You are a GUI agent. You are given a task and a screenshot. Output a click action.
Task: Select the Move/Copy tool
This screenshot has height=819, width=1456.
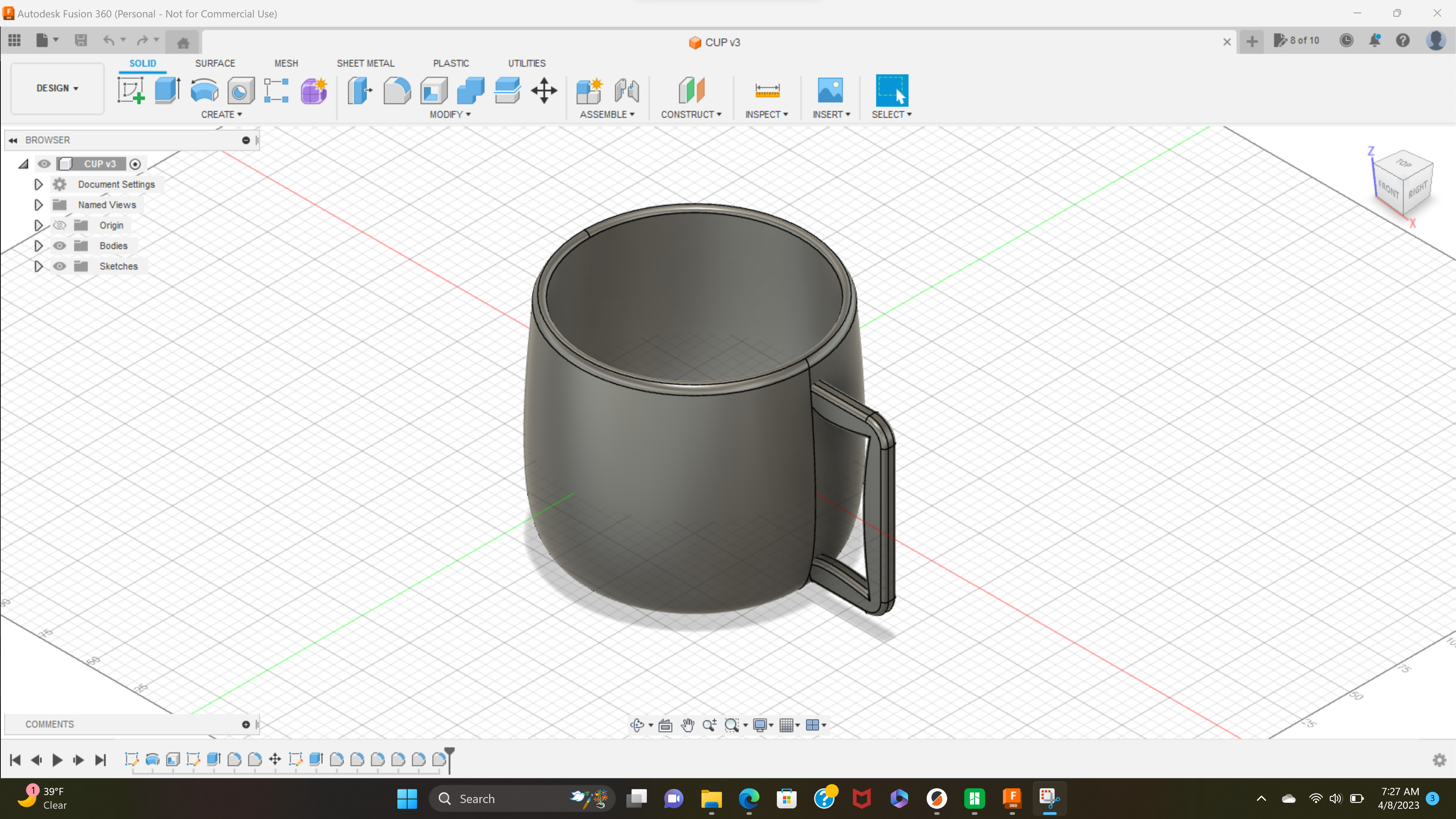[544, 91]
